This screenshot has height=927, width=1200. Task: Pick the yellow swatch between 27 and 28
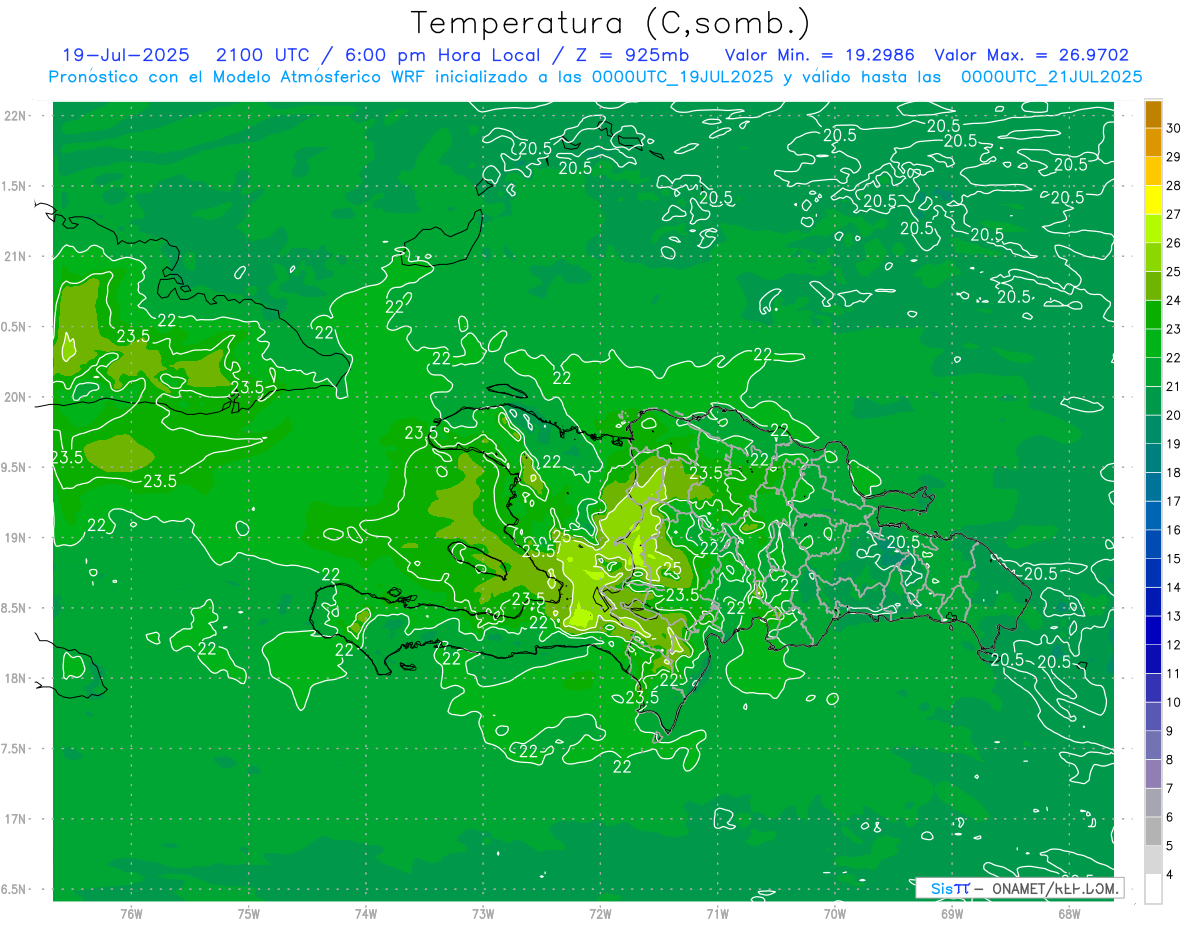click(x=1153, y=200)
